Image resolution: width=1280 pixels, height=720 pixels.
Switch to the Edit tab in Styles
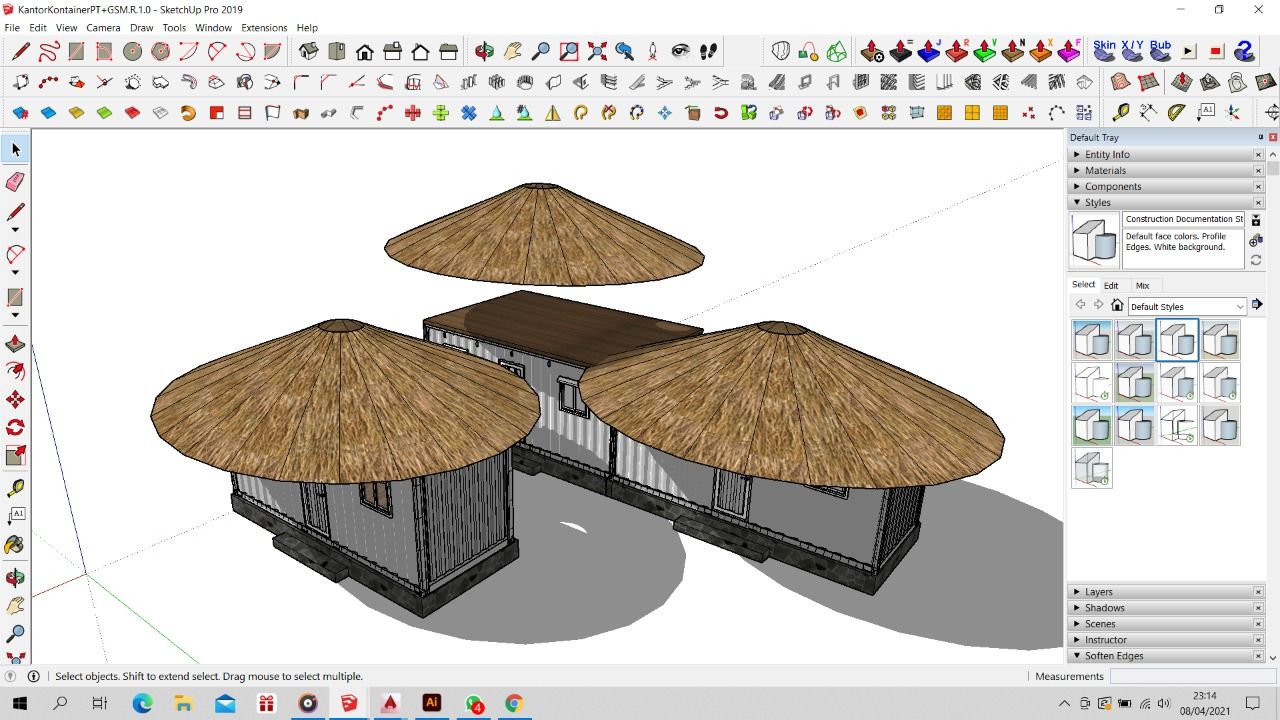1111,286
